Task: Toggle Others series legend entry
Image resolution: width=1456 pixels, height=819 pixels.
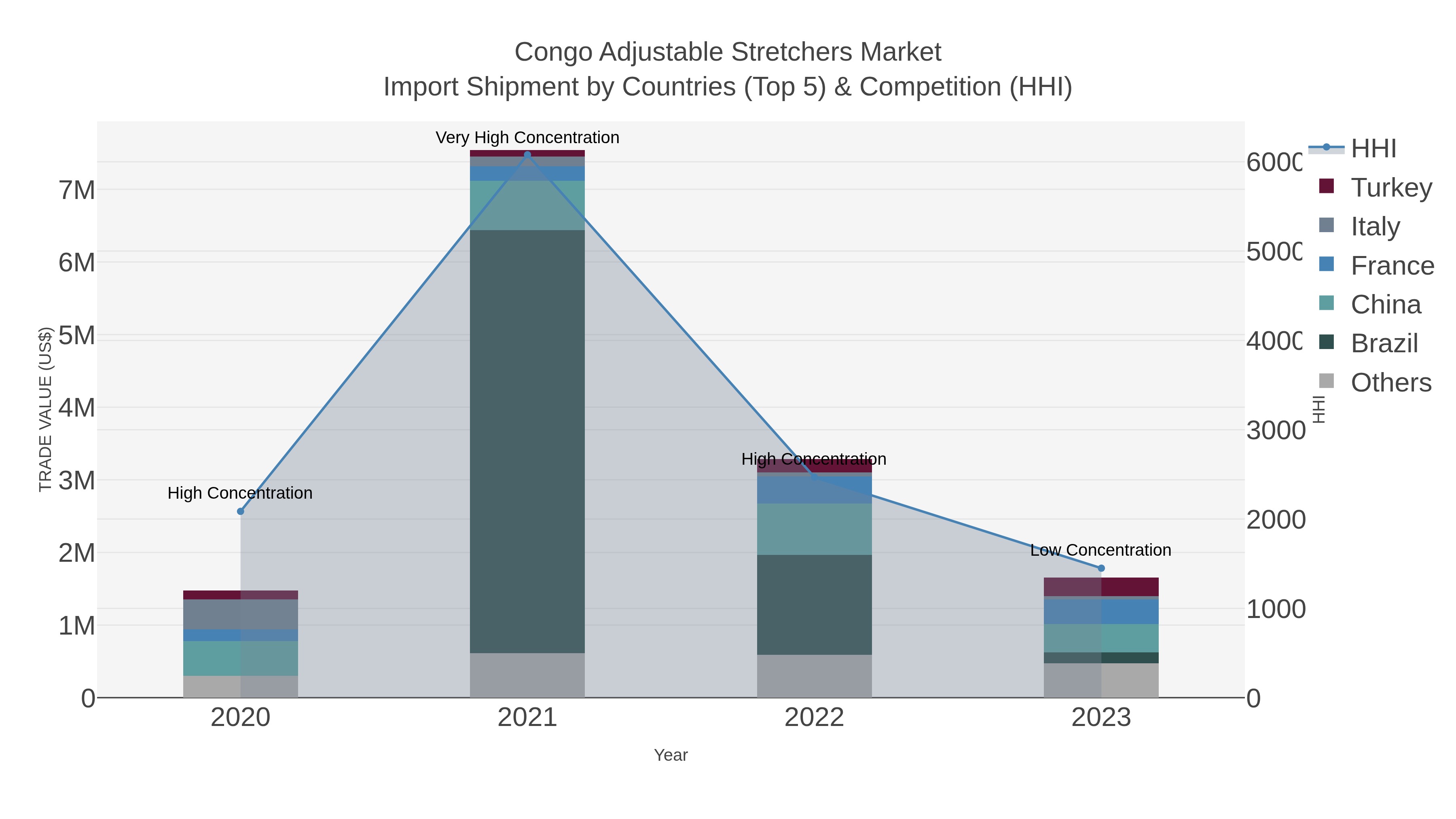Action: 1376,382
